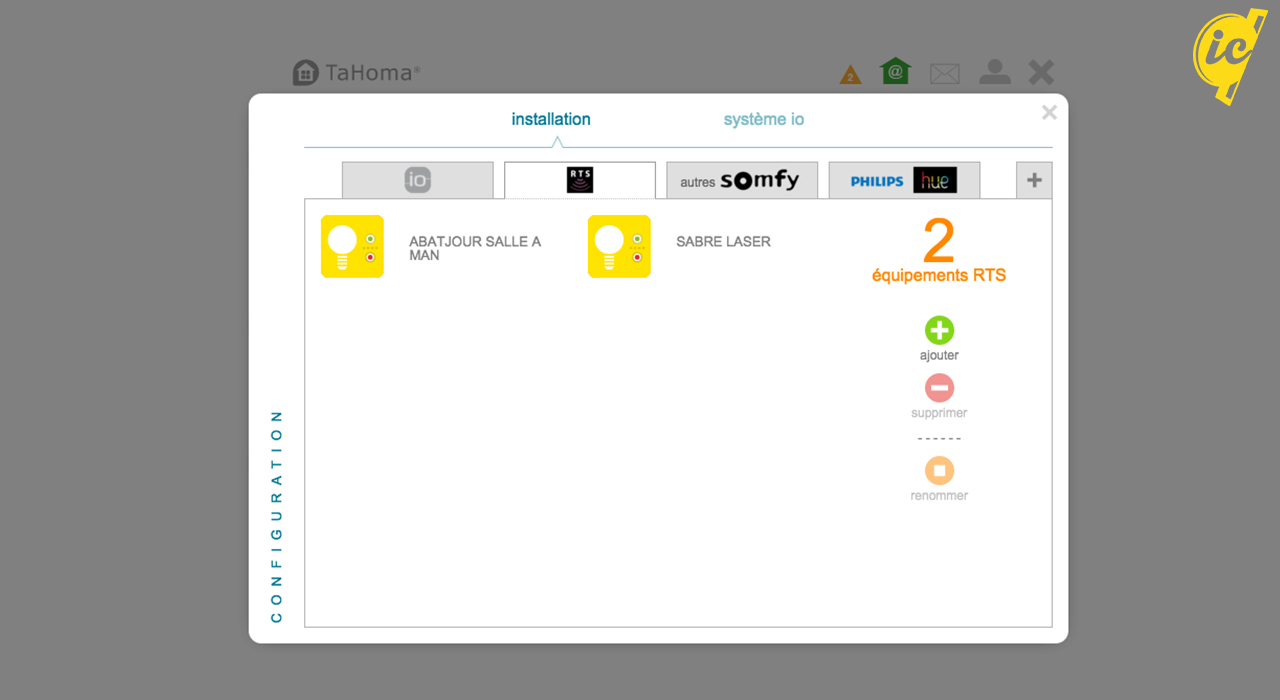Click the ajouter text label
The image size is (1280, 700).
pos(939,355)
